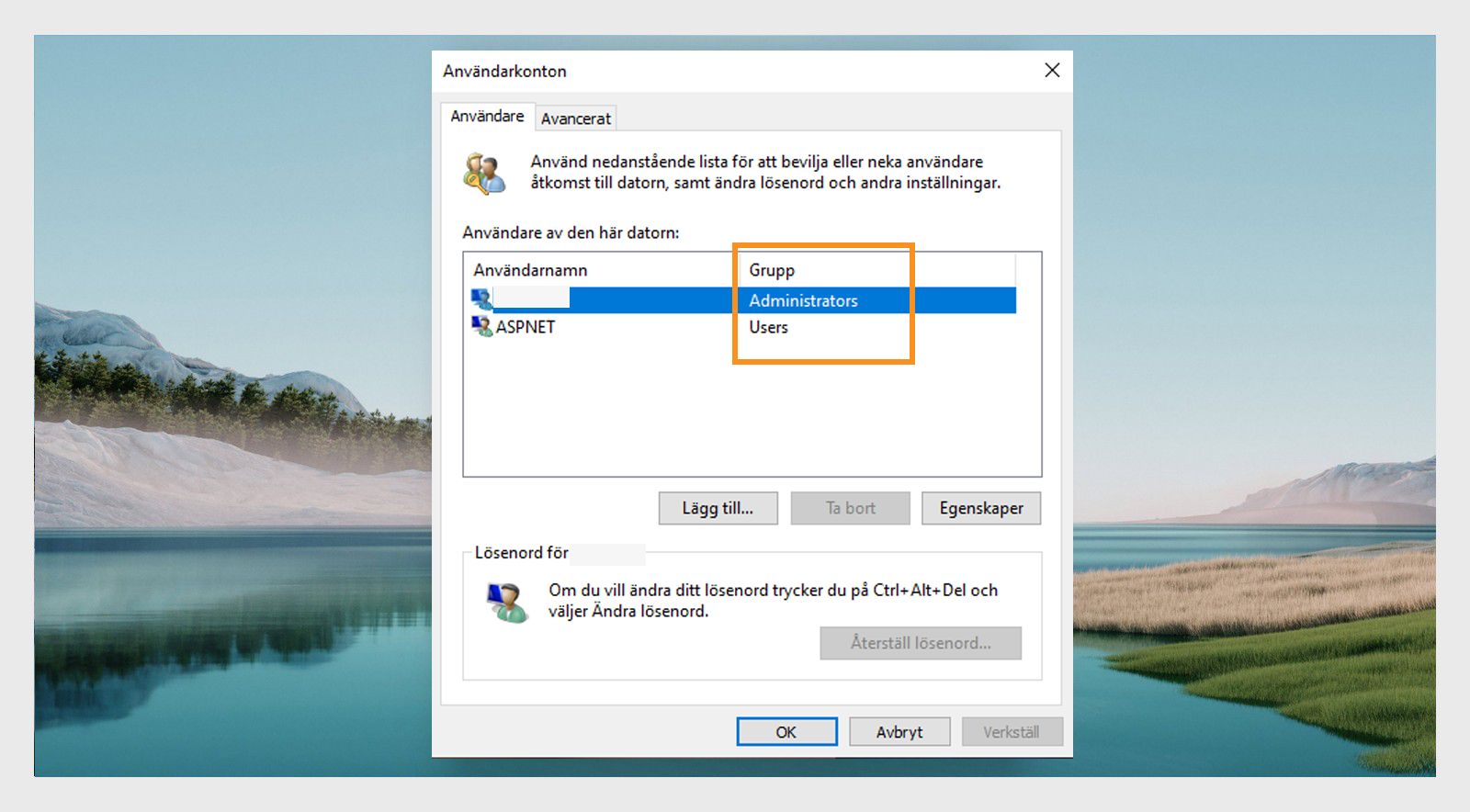The width and height of the screenshot is (1470, 812).
Task: Click the greyed-out Verkställ button
Action: point(1012,732)
